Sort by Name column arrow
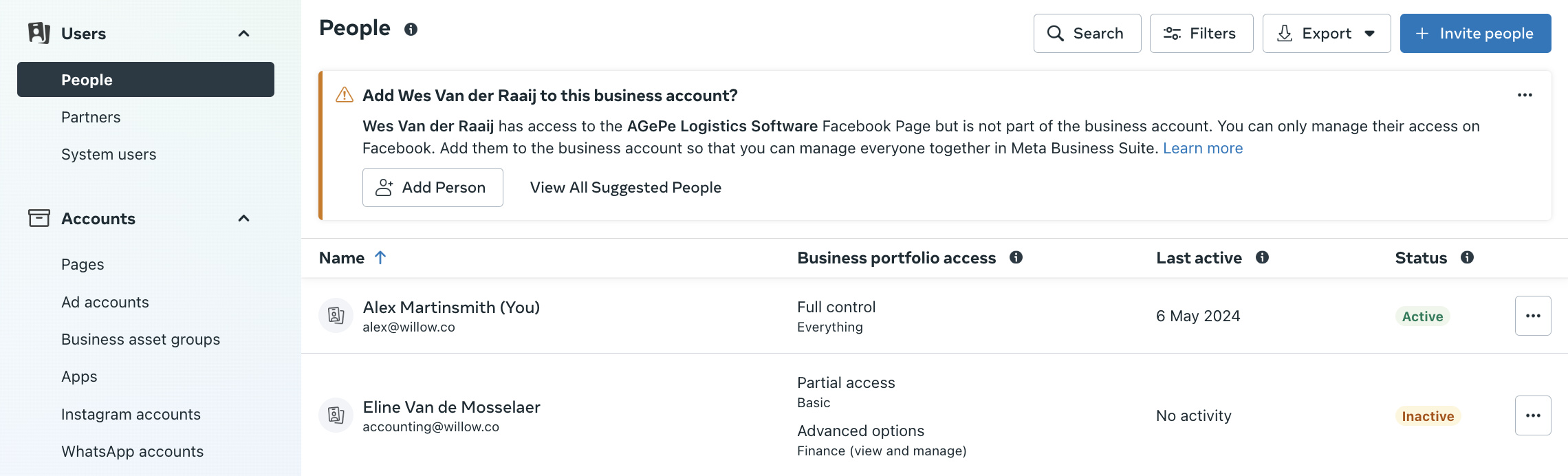Viewport: 1568px width, 476px height. (380, 257)
